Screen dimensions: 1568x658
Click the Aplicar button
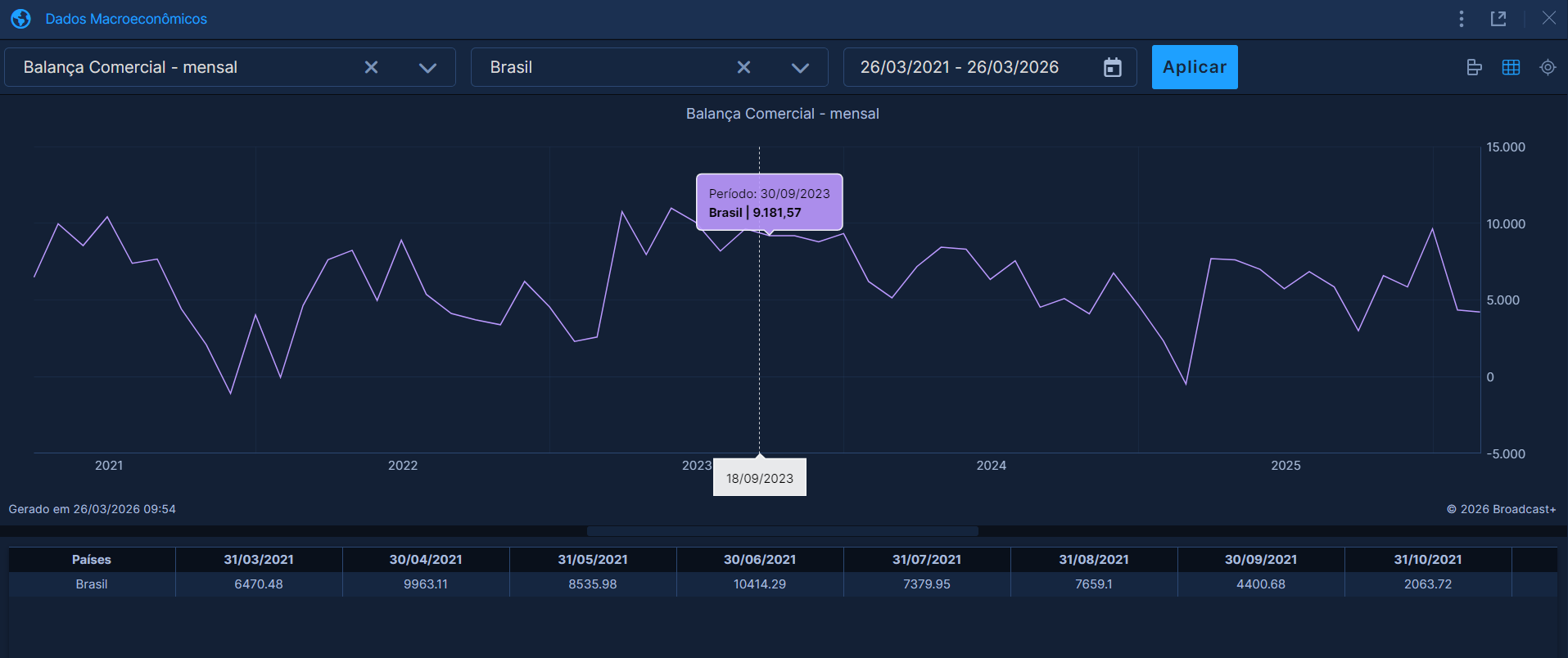coord(1194,67)
